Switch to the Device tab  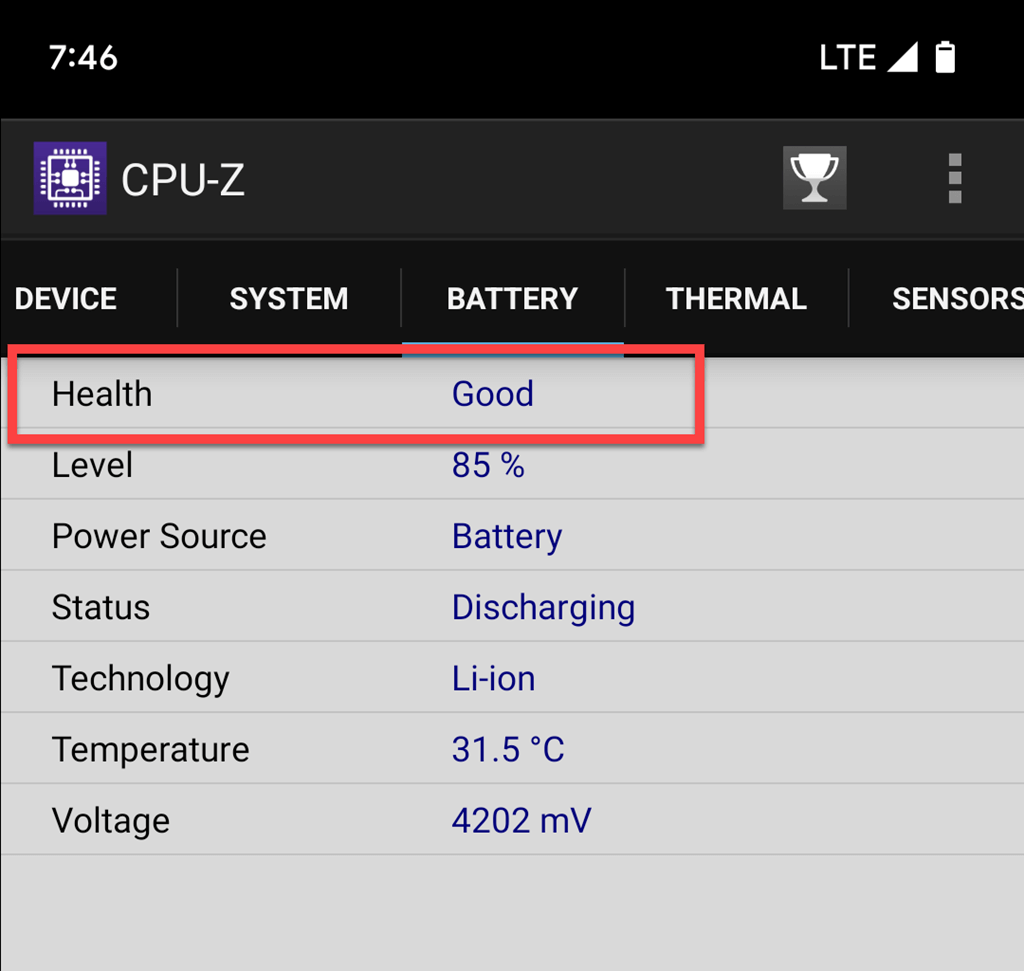point(66,299)
